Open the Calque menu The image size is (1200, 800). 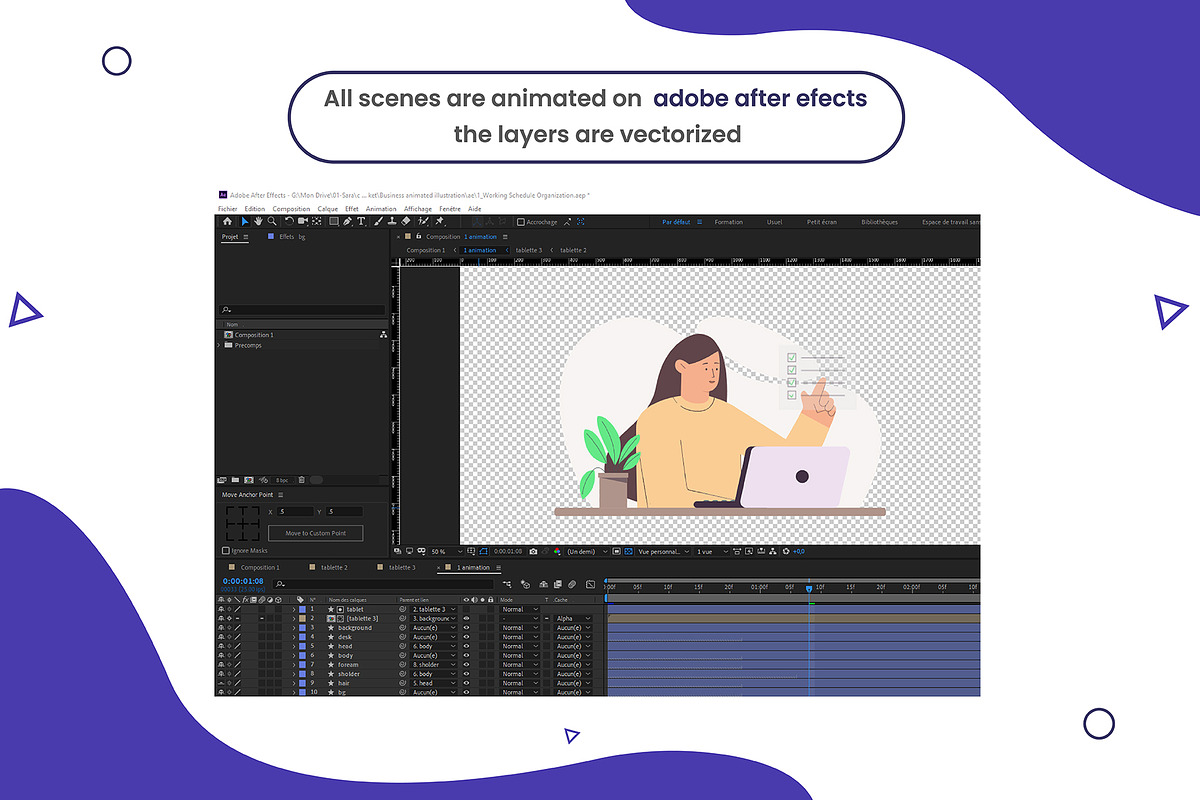tap(328, 209)
